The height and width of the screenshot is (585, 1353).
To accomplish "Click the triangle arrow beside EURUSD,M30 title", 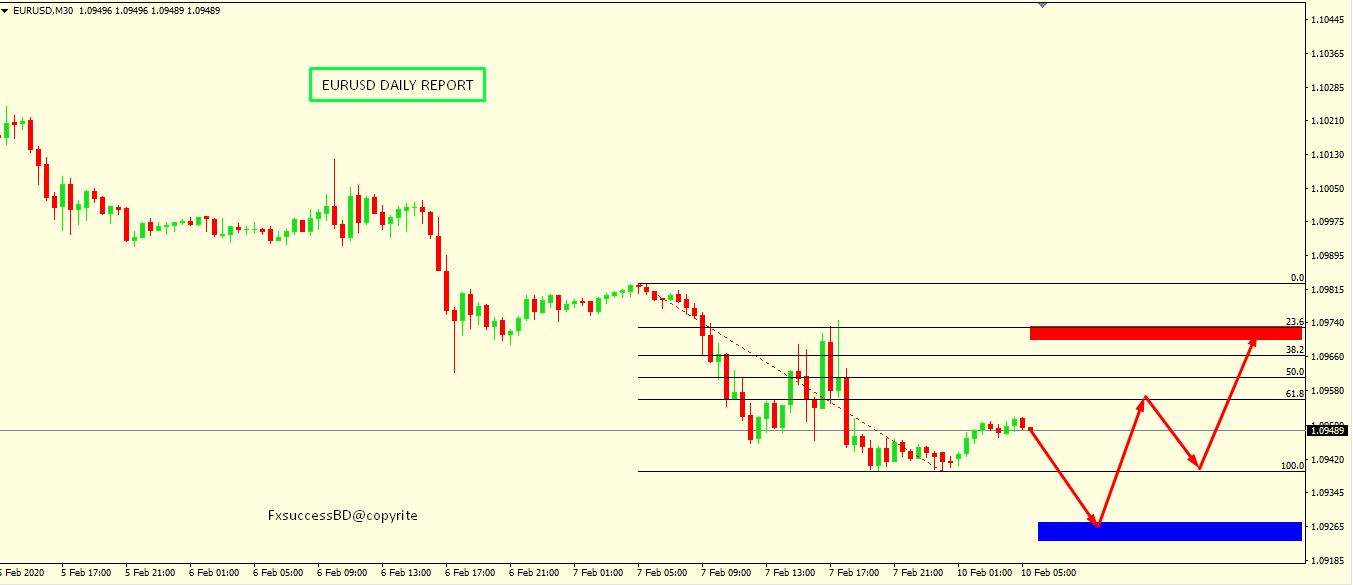I will pos(6,10).
